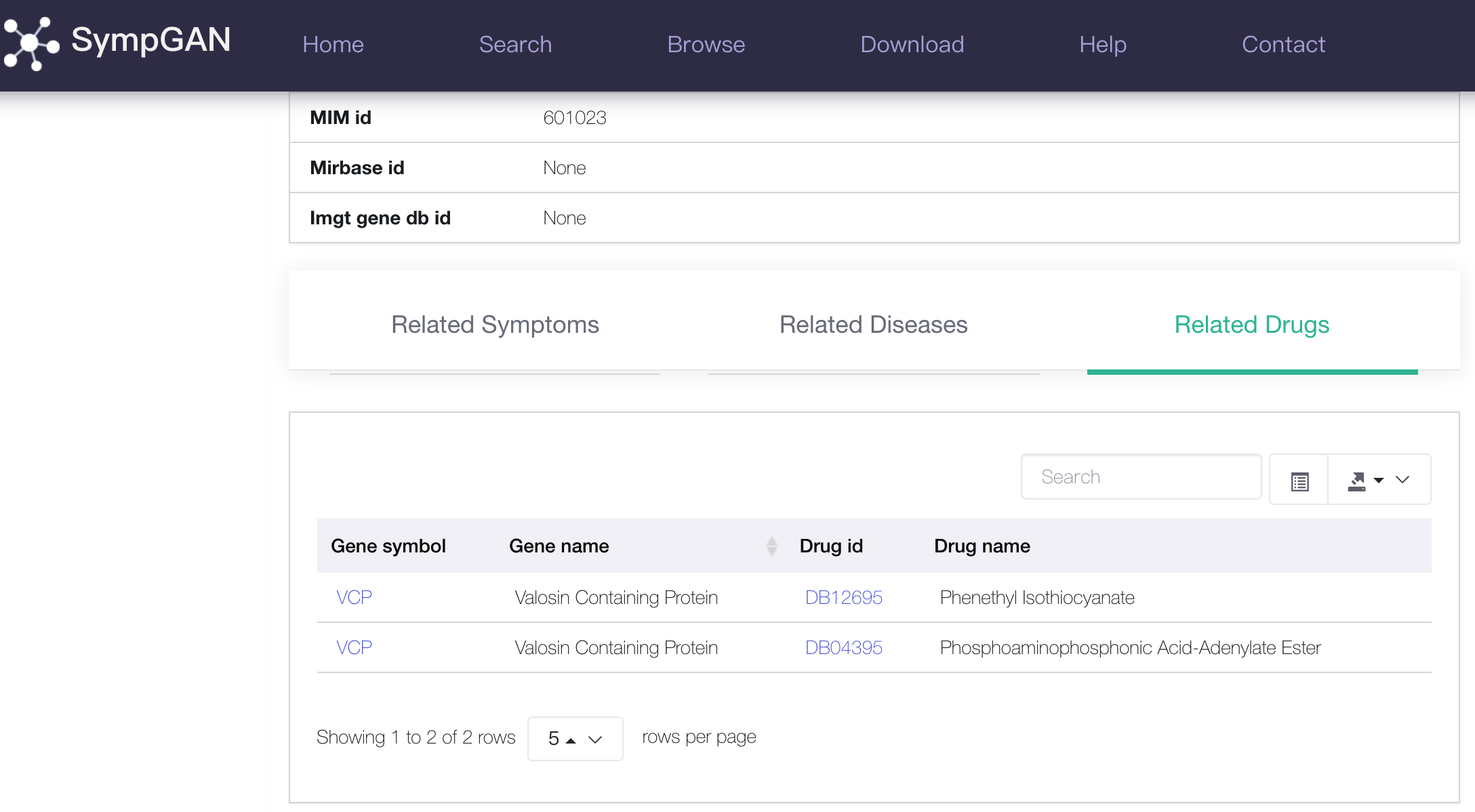Open VCP link in Phenethyl Isothiocyanate row

point(354,597)
